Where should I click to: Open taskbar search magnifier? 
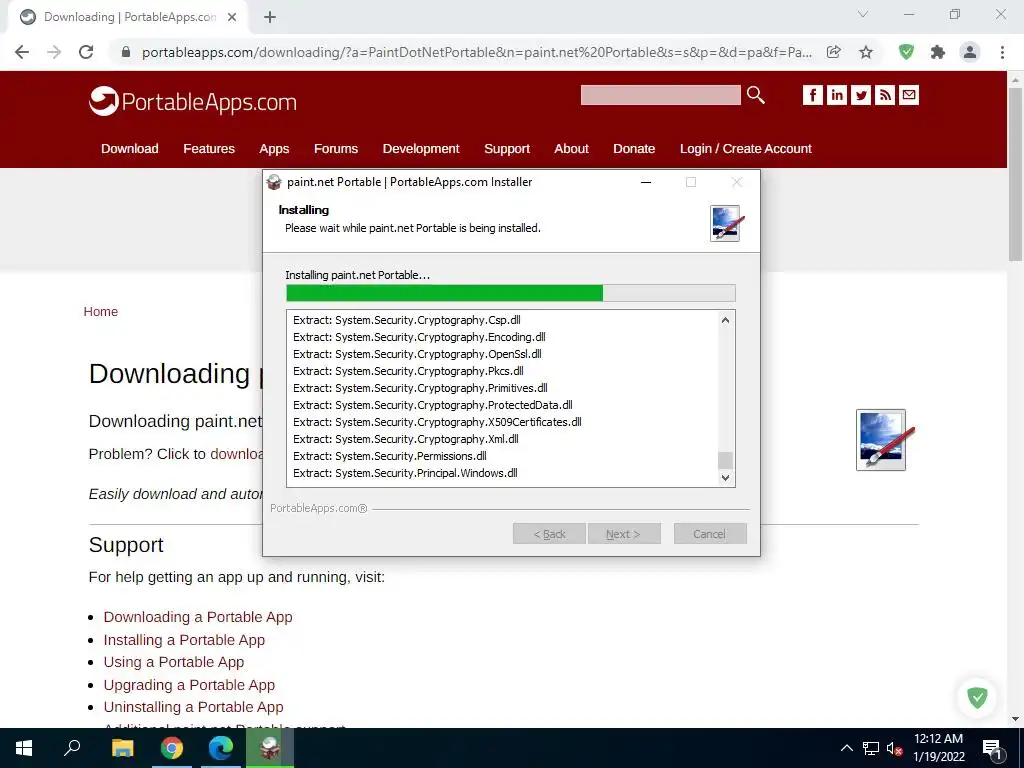72,748
